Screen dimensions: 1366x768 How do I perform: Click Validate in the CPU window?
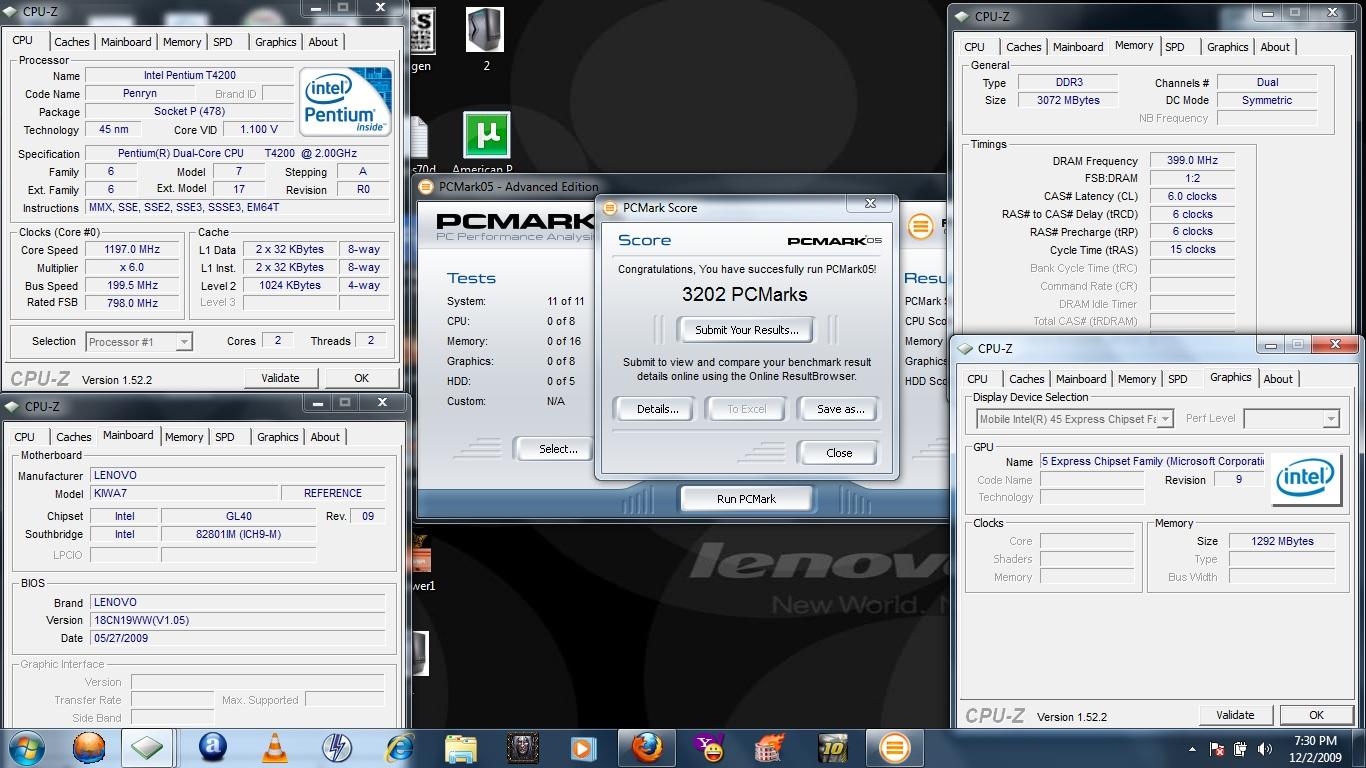click(x=280, y=378)
